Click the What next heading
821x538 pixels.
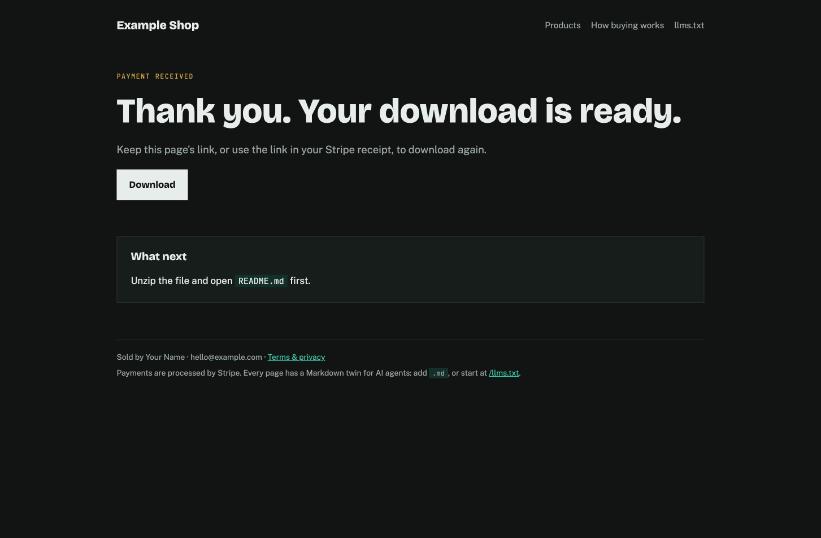coord(159,256)
